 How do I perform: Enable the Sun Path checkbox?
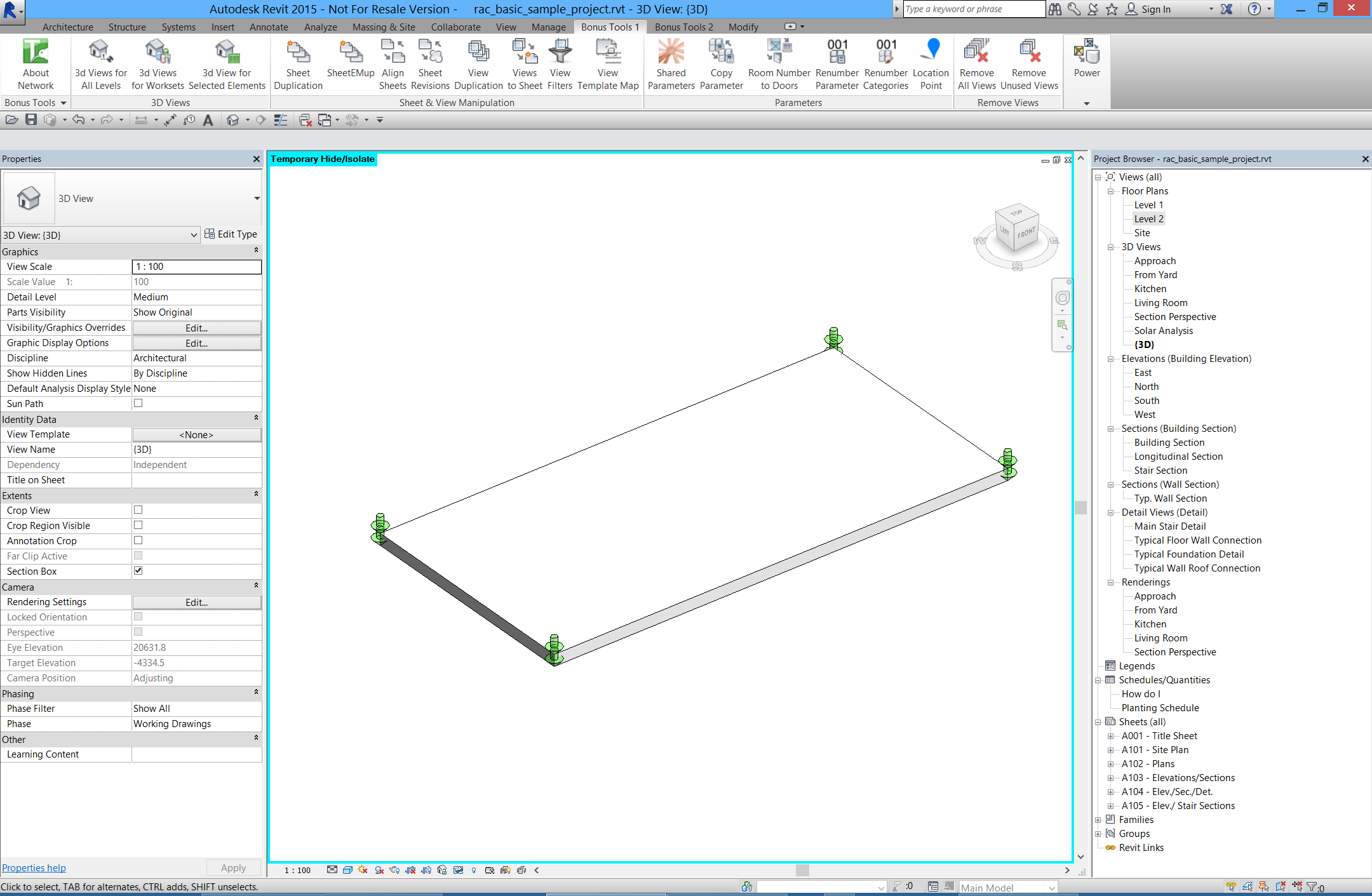coord(138,403)
